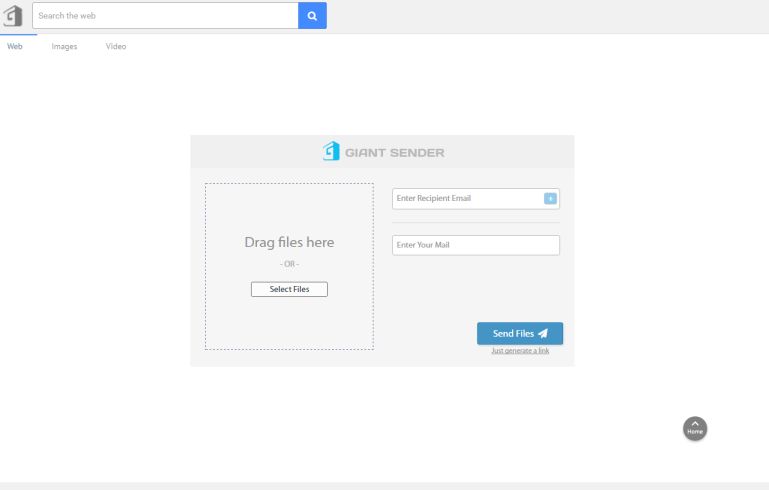Switch to the Web tab
769x490 pixels.
(15, 46)
